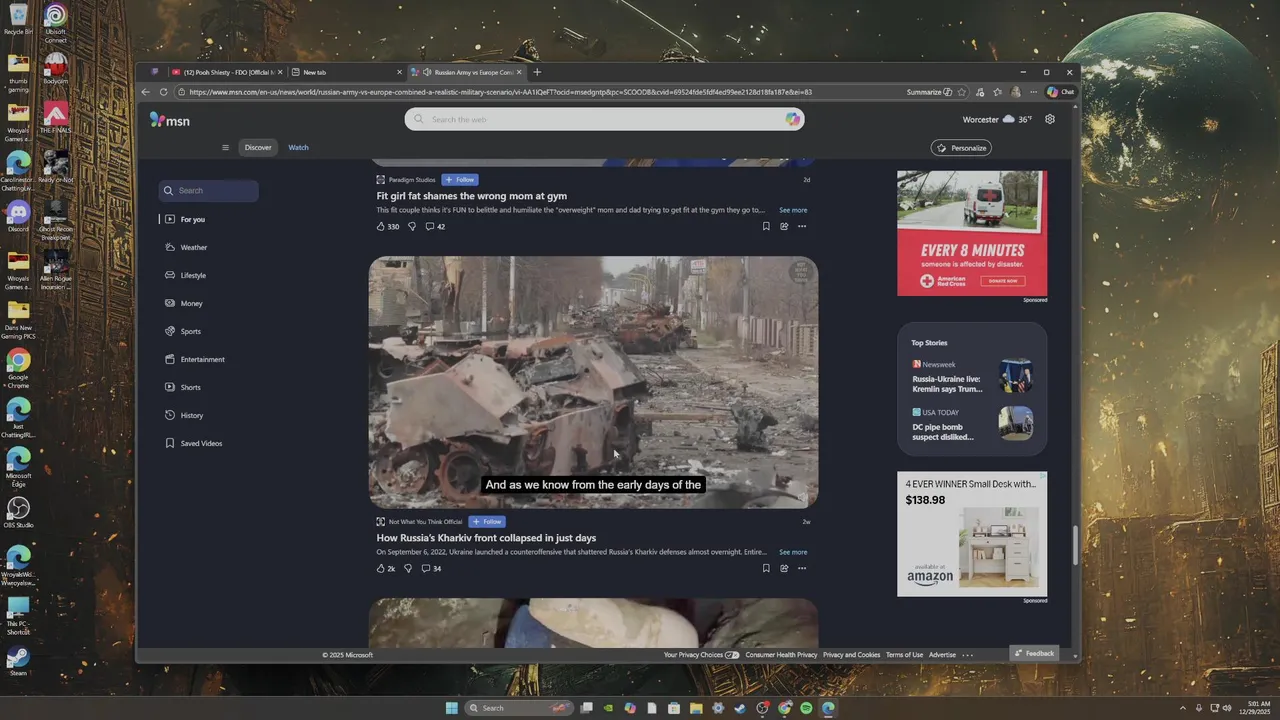
Task: Open the Steam desktop shortcut
Action: click(x=18, y=661)
